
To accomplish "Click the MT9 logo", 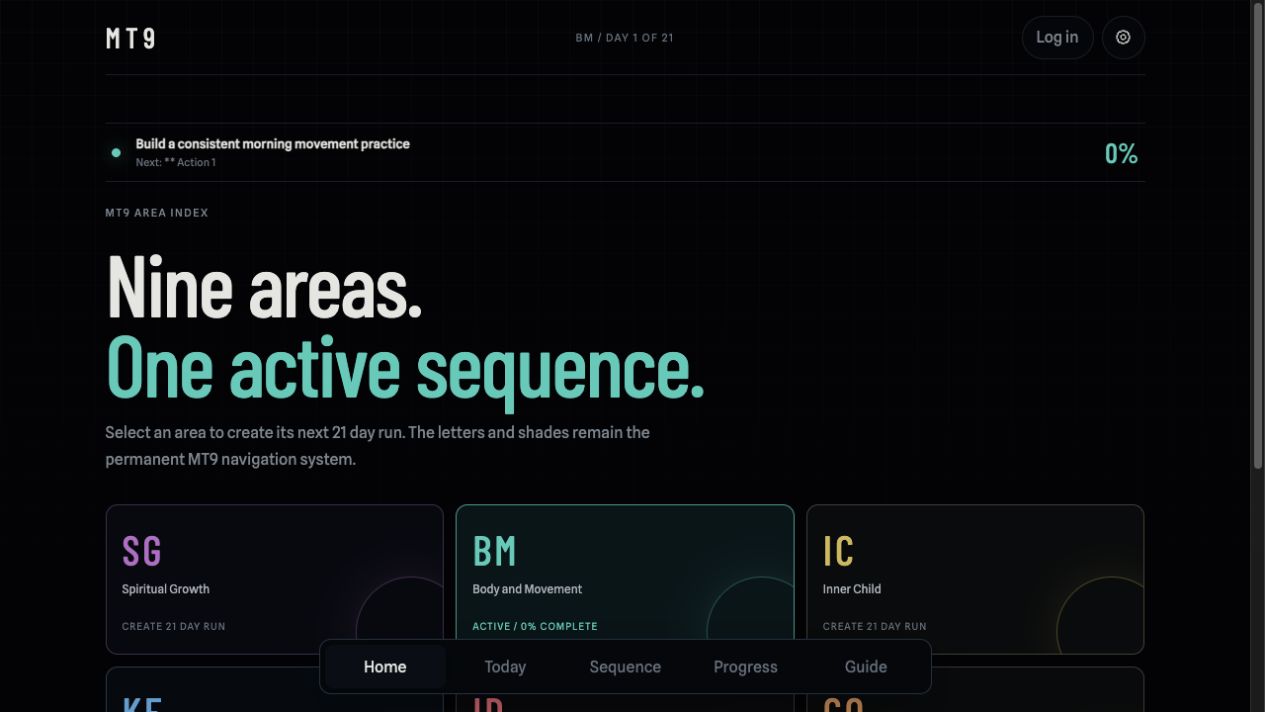I will (131, 38).
